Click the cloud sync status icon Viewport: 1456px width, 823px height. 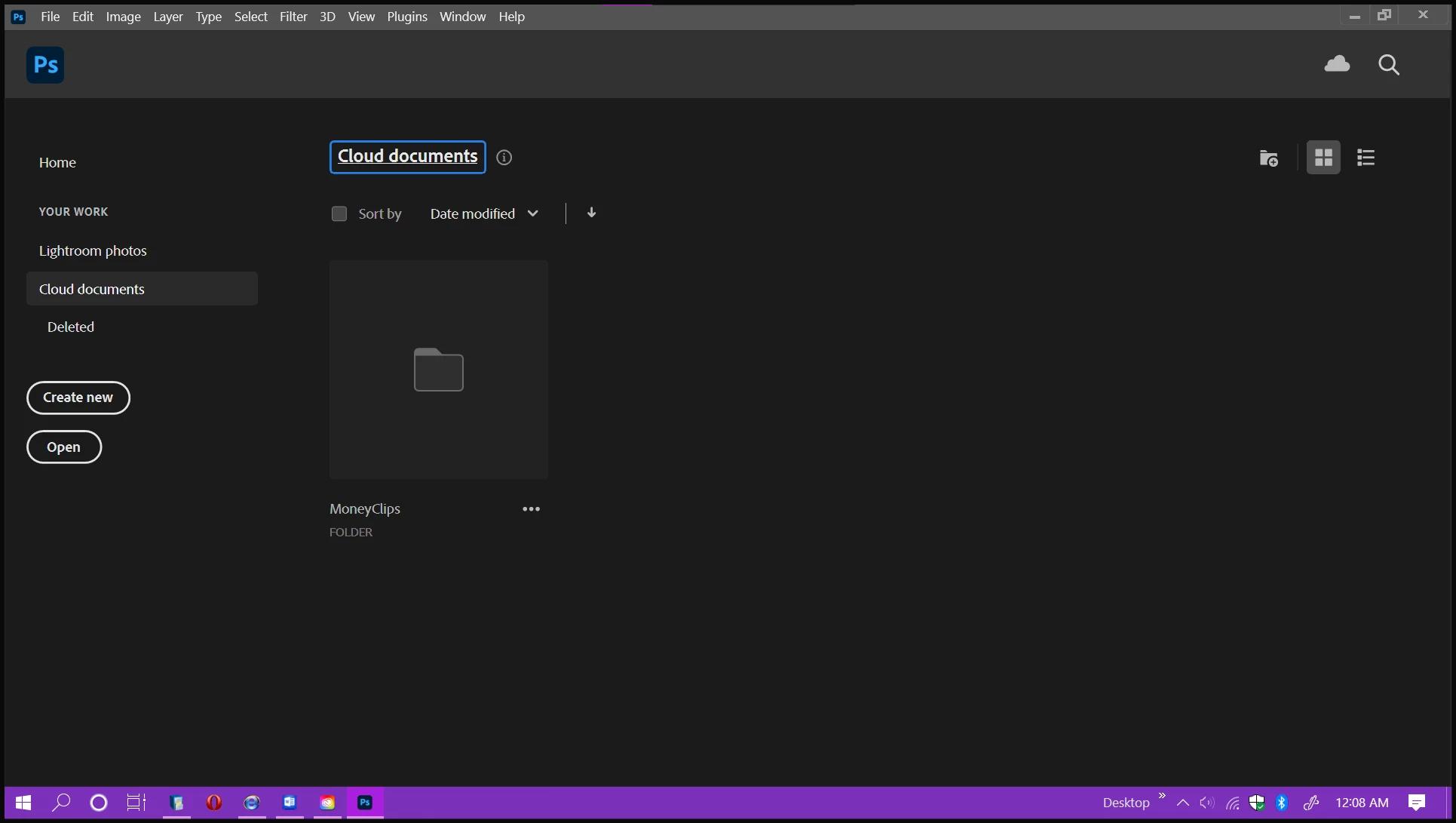tap(1337, 64)
